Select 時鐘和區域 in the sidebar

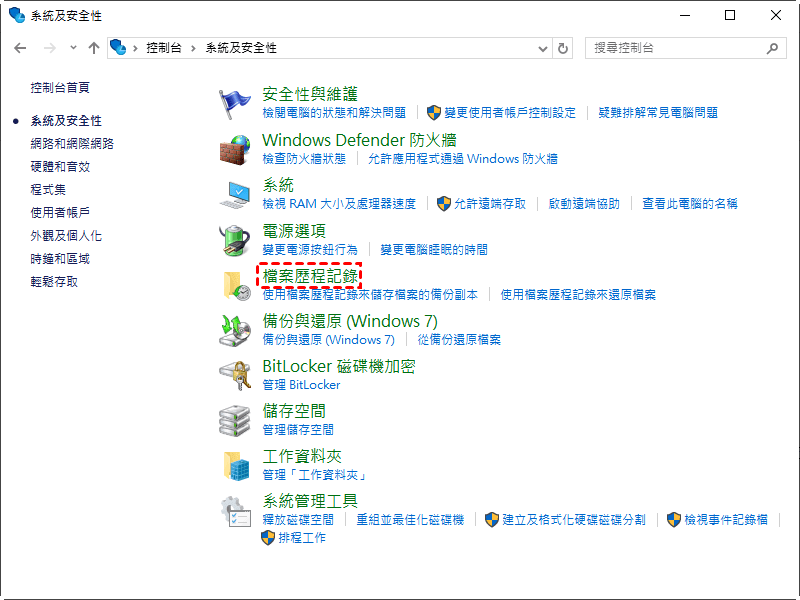tap(60, 259)
